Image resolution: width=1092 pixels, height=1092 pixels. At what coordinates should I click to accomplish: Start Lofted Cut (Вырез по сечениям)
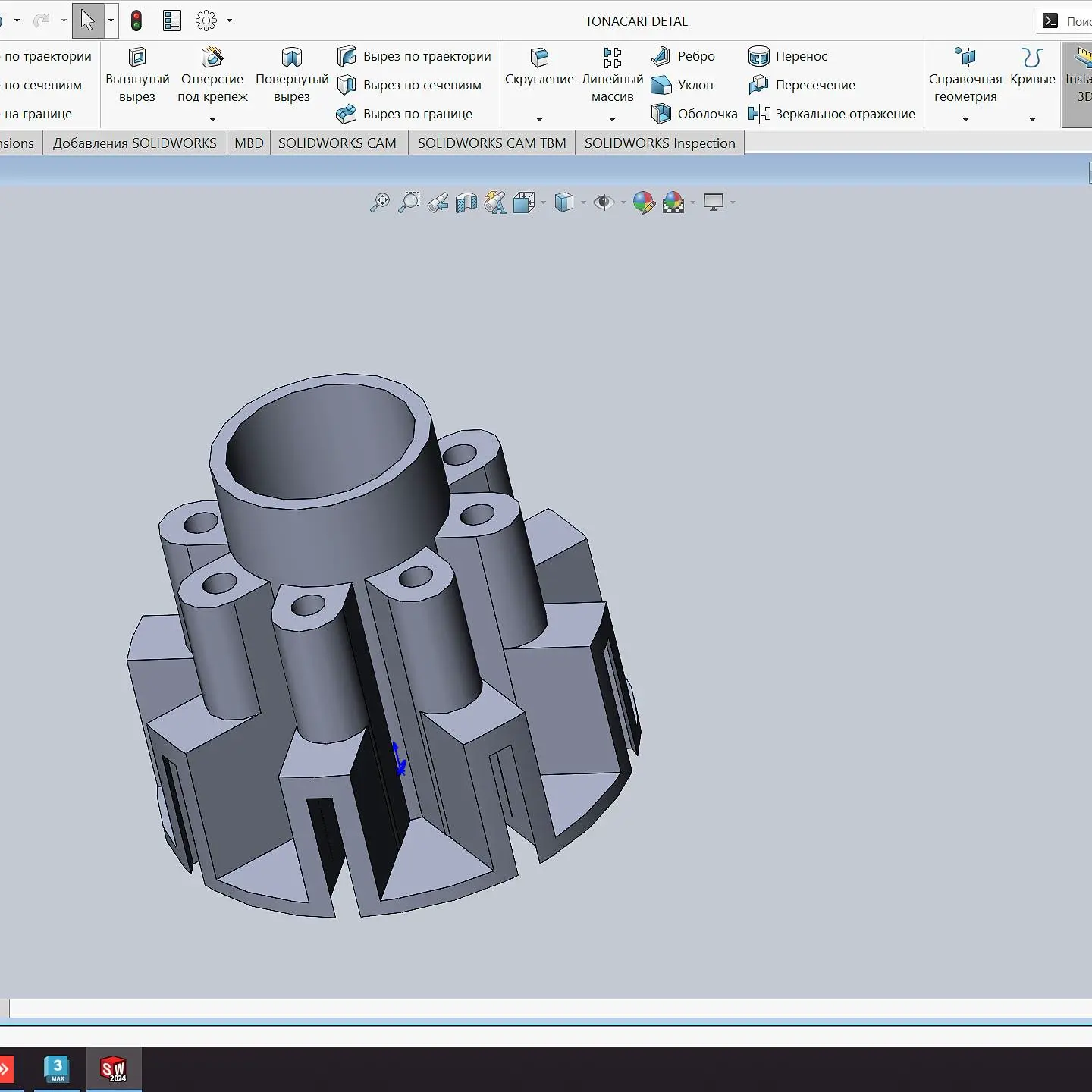[409, 85]
